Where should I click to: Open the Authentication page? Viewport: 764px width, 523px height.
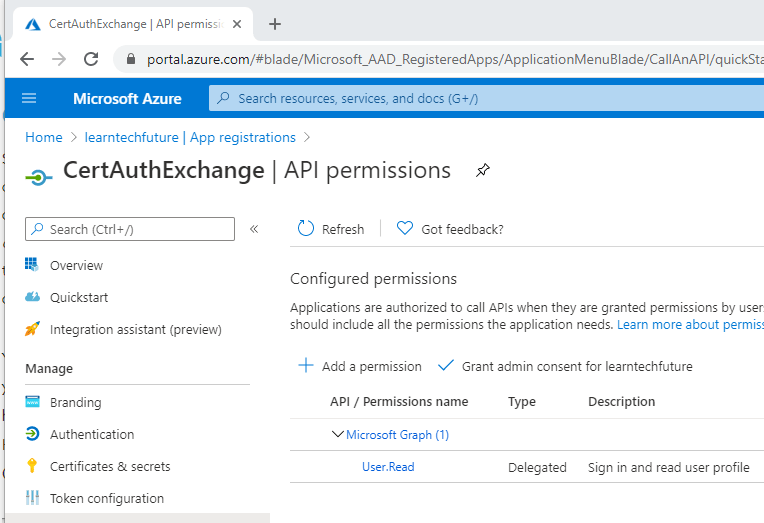[x=91, y=434]
